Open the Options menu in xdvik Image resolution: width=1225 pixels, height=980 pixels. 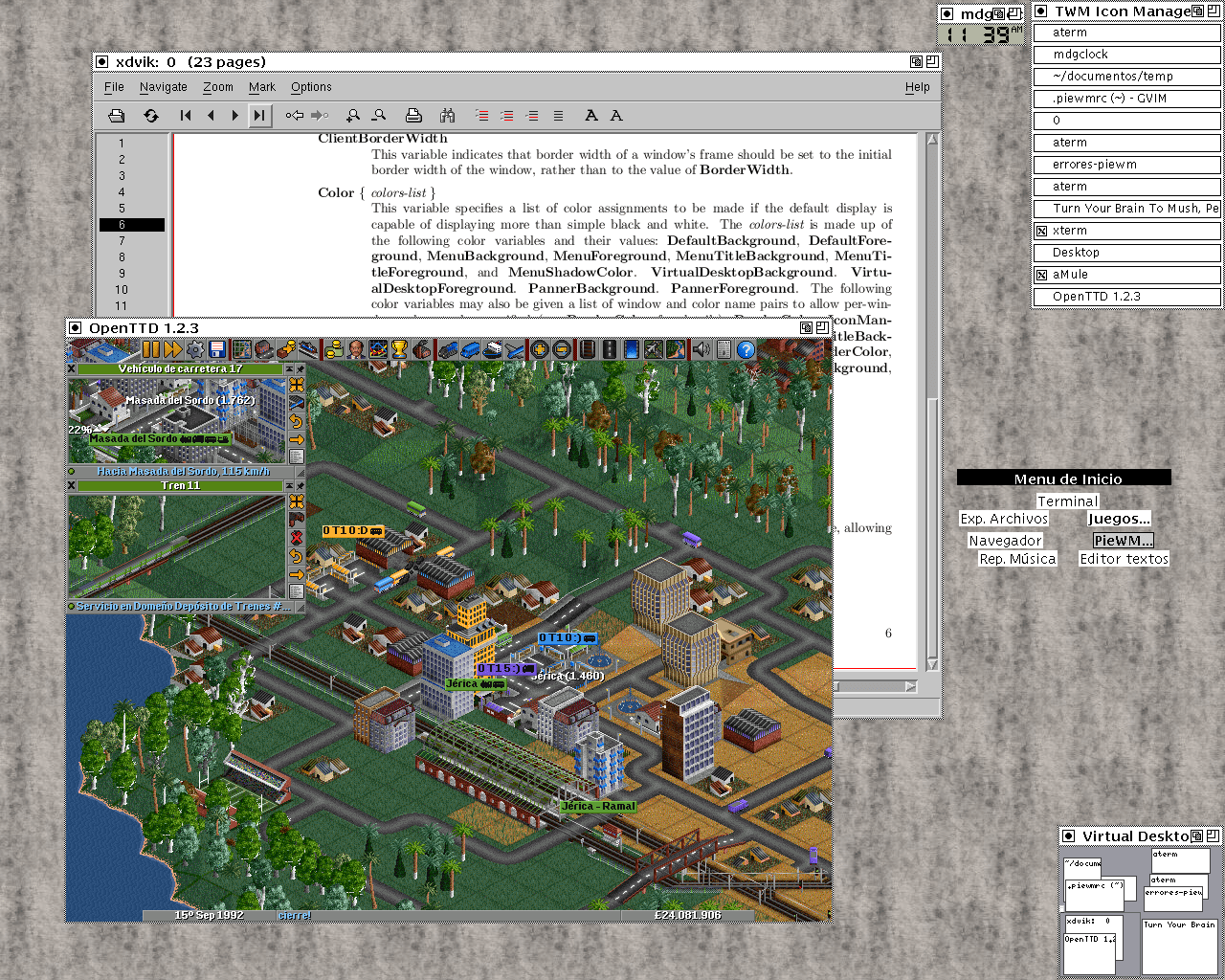311,87
